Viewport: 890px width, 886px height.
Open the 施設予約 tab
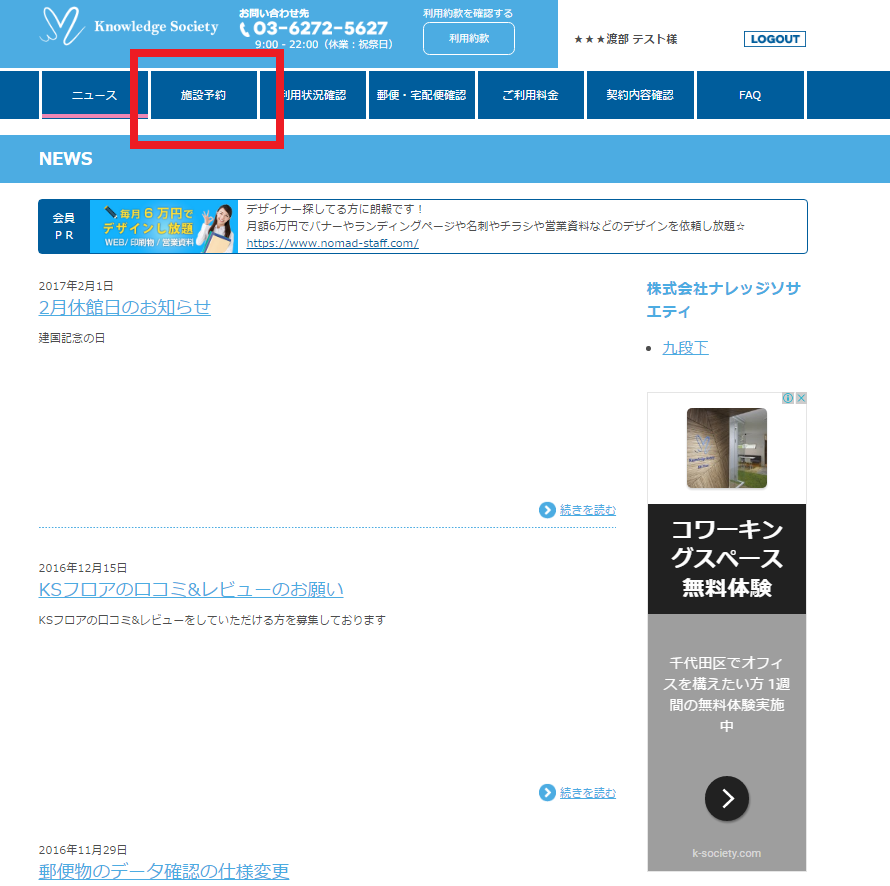(x=204, y=96)
